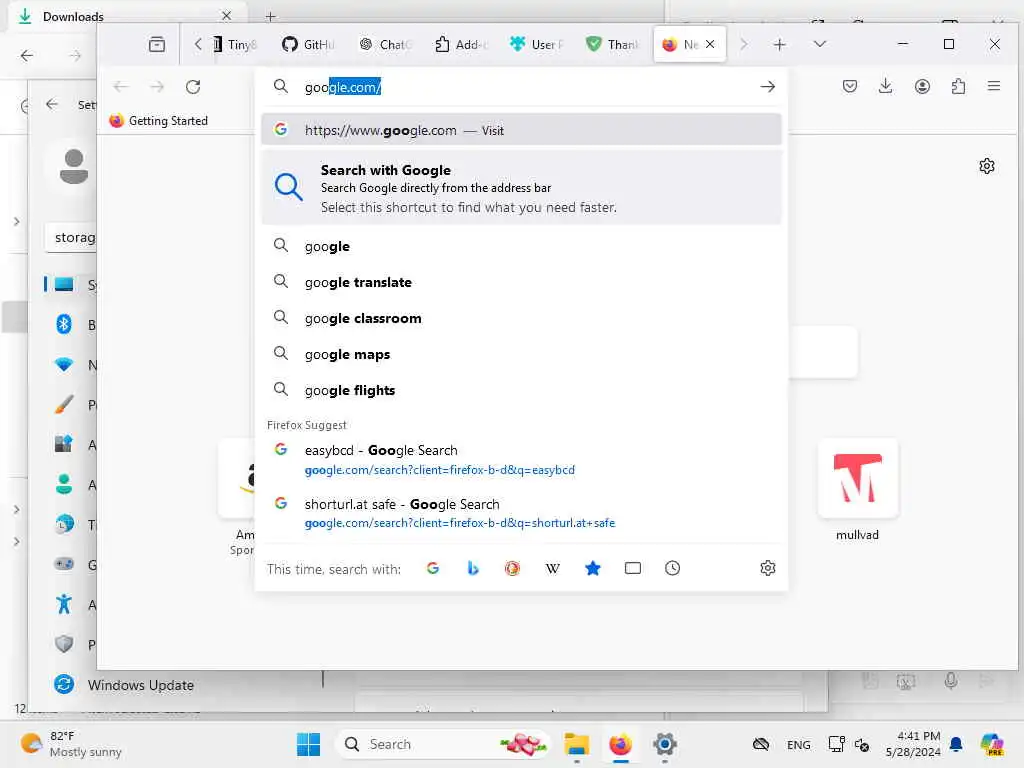This screenshot has height=768, width=1024.
Task: Reload the current Firefox page
Action: pyautogui.click(x=193, y=87)
